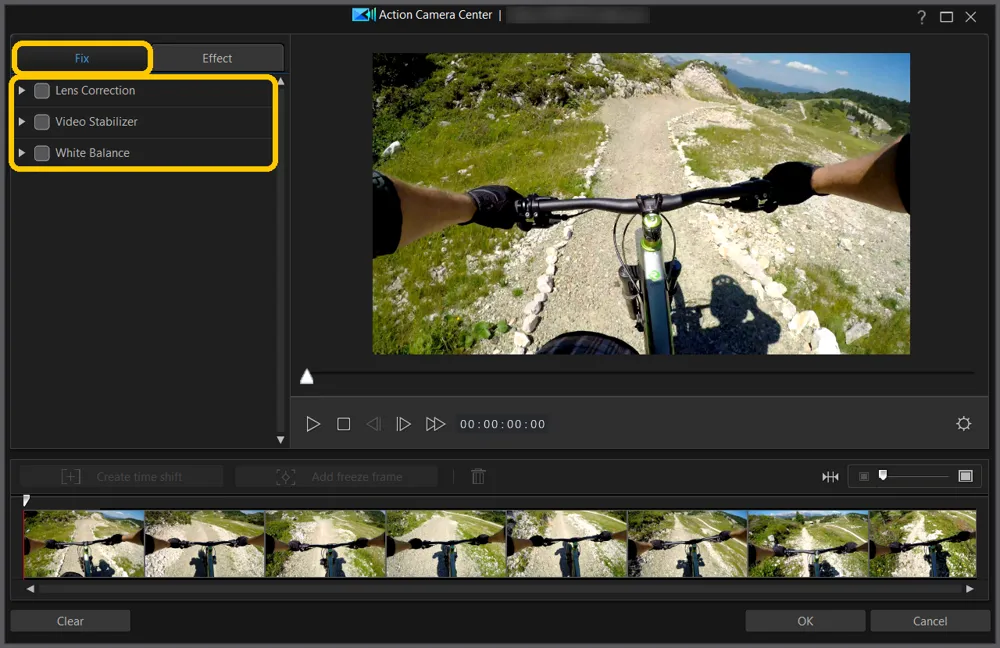Screen dimensions: 1000x648
Task: Click timeline scroll left arrow
Action: point(30,589)
